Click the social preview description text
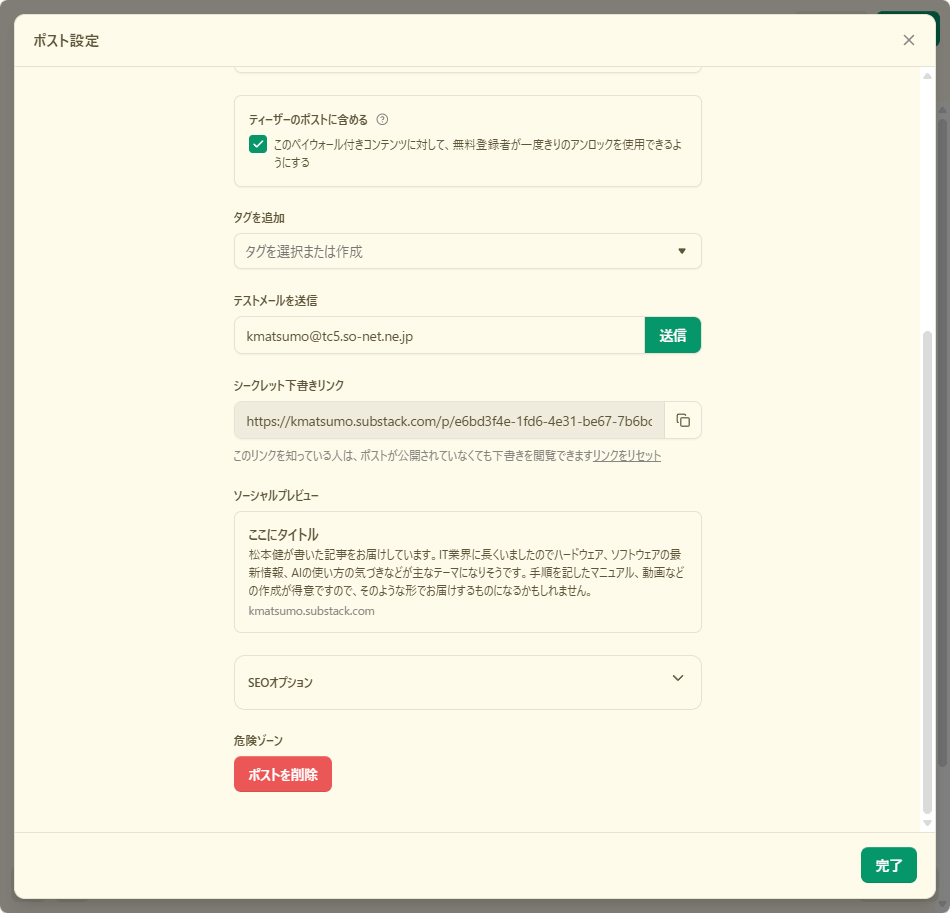This screenshot has height=913, width=950. (466, 573)
